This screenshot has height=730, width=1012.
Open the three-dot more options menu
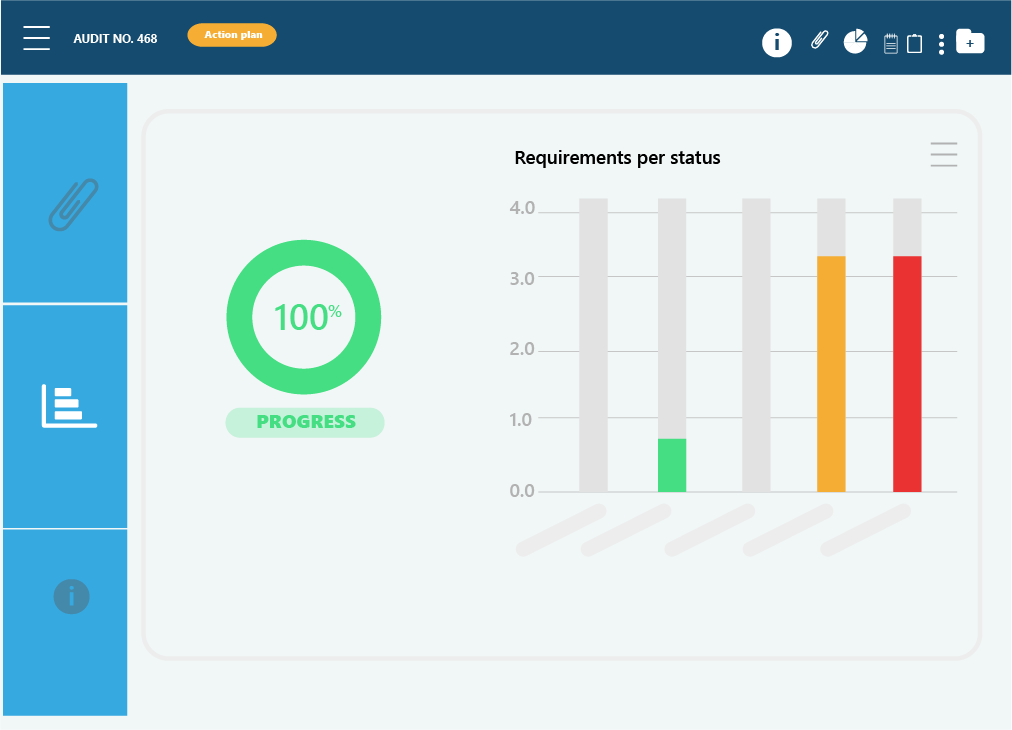[x=941, y=44]
